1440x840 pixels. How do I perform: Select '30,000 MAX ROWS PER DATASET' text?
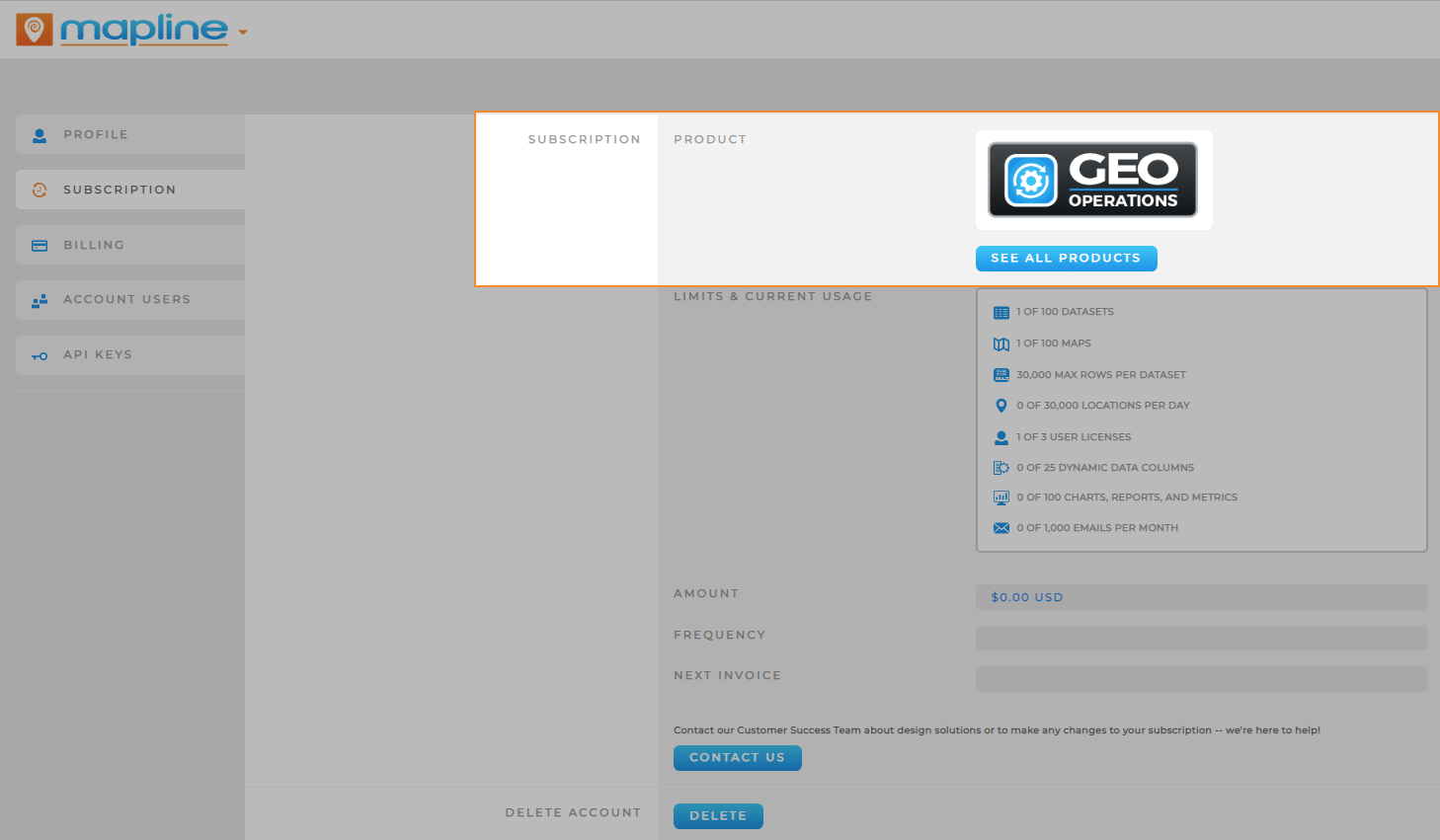point(1101,375)
